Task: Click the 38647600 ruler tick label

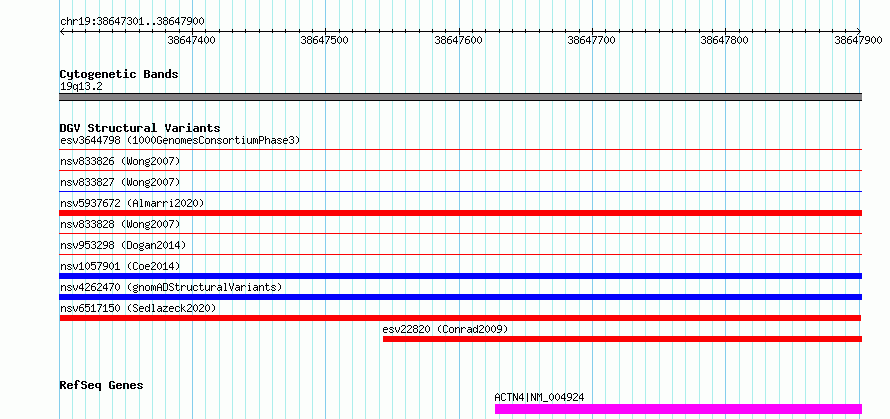Action: (458, 40)
